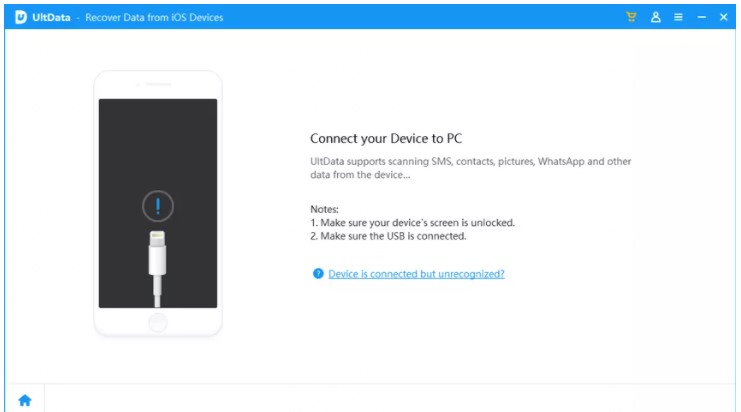Open the shopping cart purchase icon
The height and width of the screenshot is (412, 741).
point(631,17)
